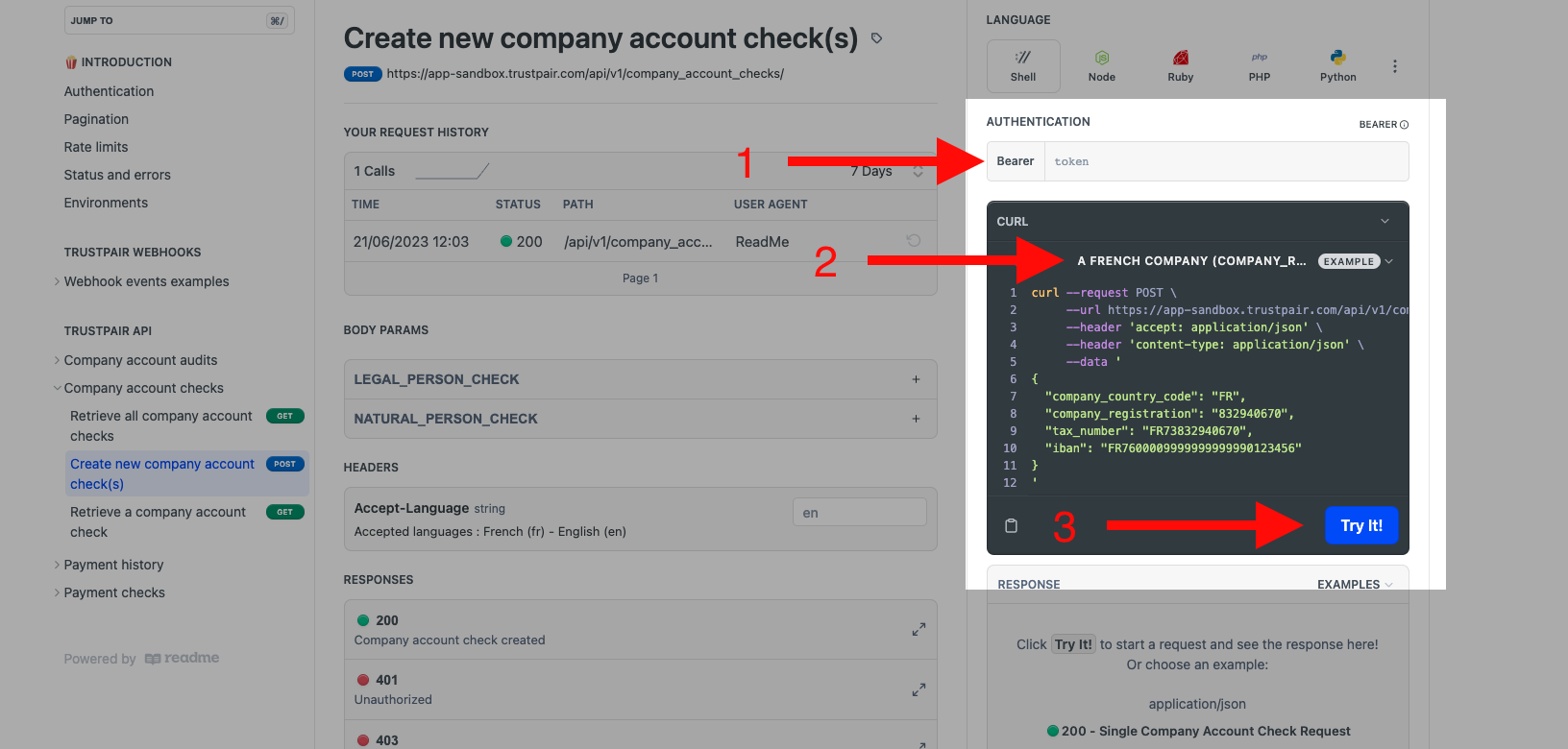This screenshot has width=1568, height=749.
Task: Open Pagination page in sidebar
Action: tap(96, 119)
